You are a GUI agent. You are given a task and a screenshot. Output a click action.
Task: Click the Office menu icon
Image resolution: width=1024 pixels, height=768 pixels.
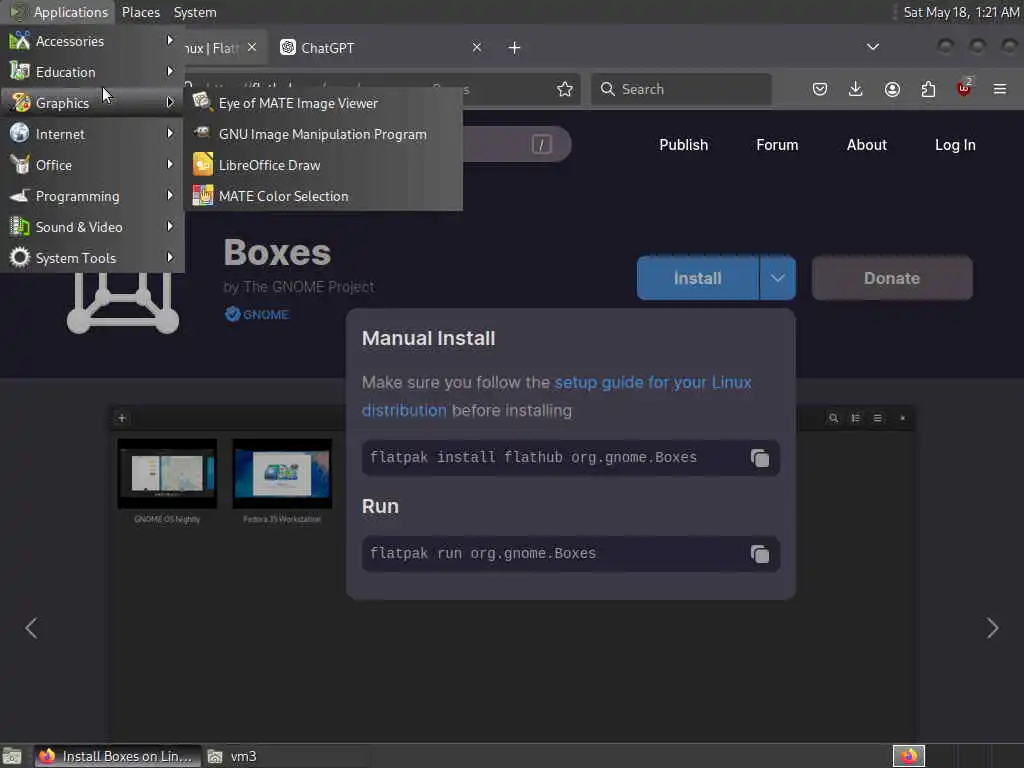point(20,165)
